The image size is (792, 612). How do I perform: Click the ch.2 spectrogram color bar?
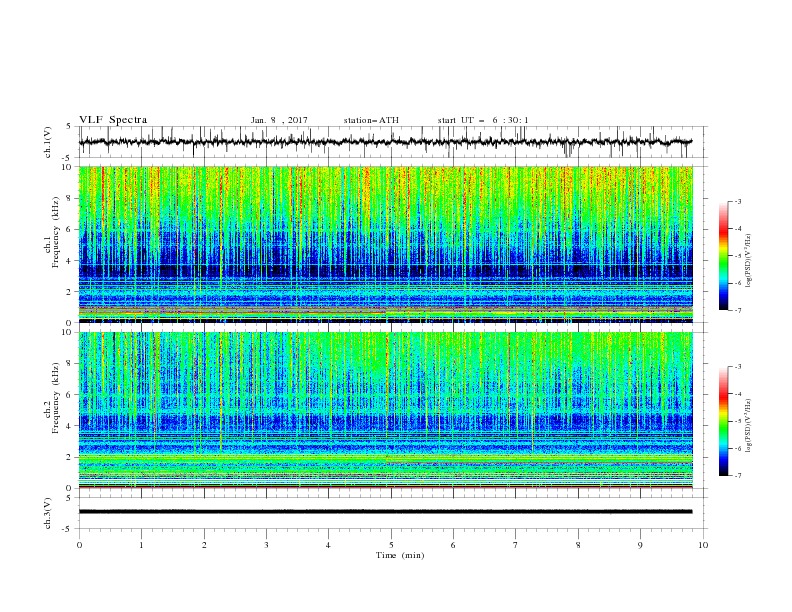coord(724,421)
